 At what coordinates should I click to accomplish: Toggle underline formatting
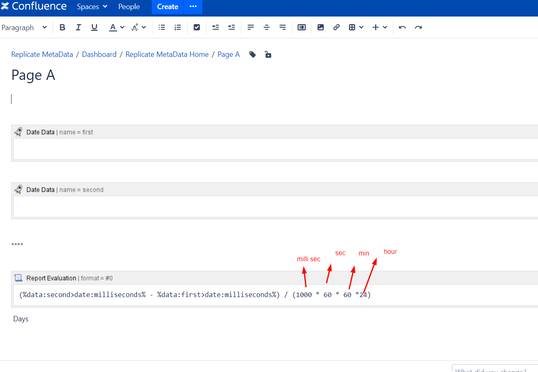[x=94, y=27]
